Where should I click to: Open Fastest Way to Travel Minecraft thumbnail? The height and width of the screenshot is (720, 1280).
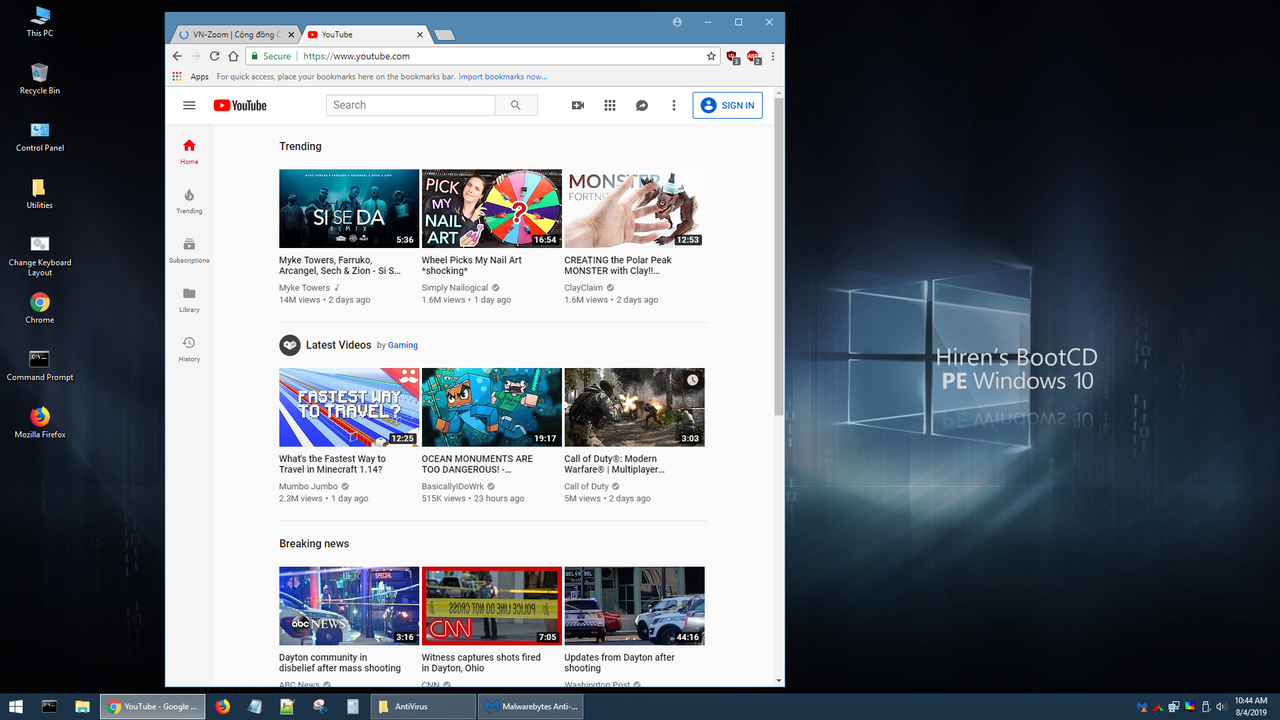pyautogui.click(x=349, y=407)
